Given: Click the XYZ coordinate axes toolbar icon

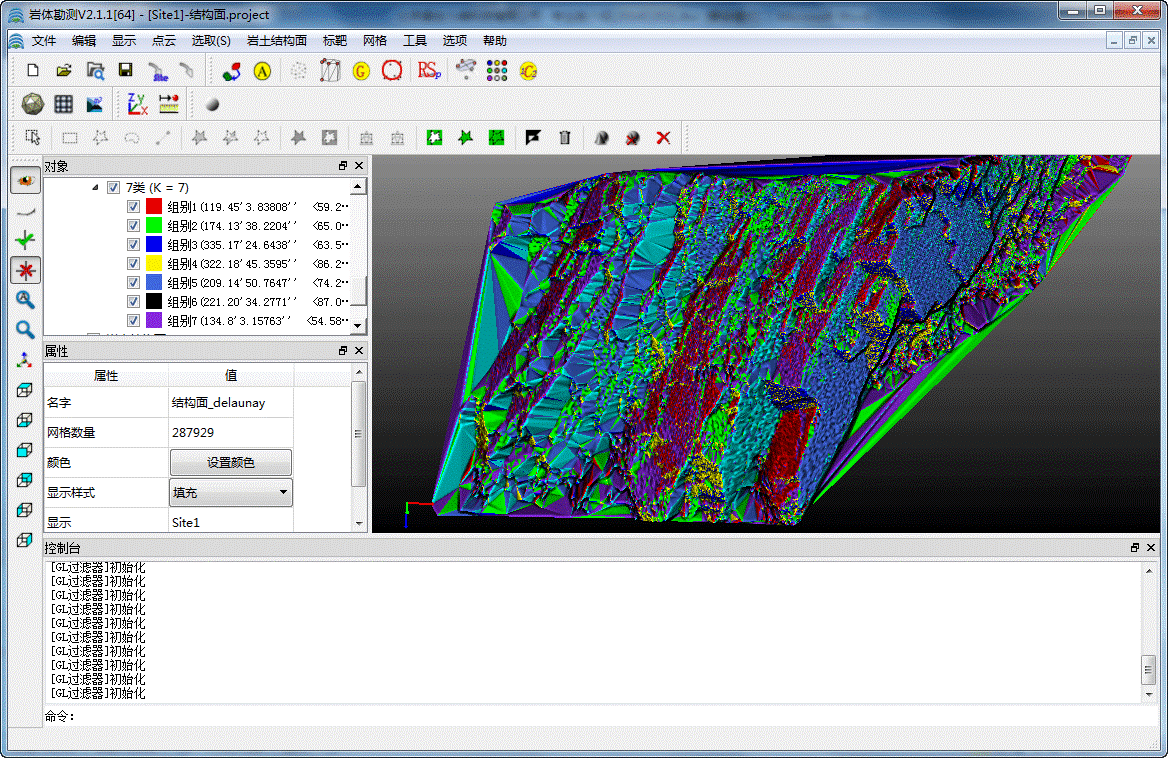Looking at the screenshot, I should (137, 104).
